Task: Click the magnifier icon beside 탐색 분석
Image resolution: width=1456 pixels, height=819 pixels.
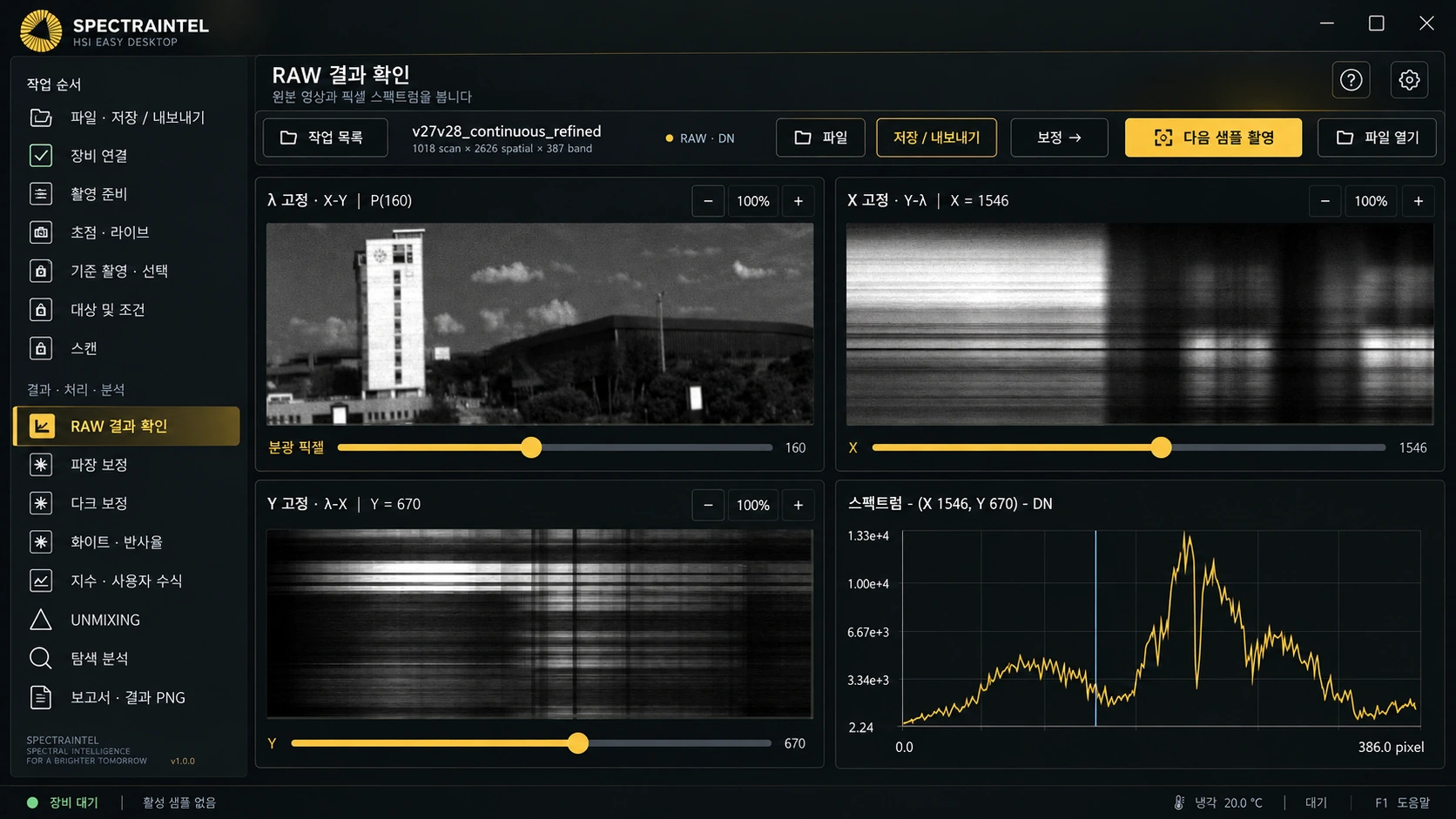Action: pos(41,658)
